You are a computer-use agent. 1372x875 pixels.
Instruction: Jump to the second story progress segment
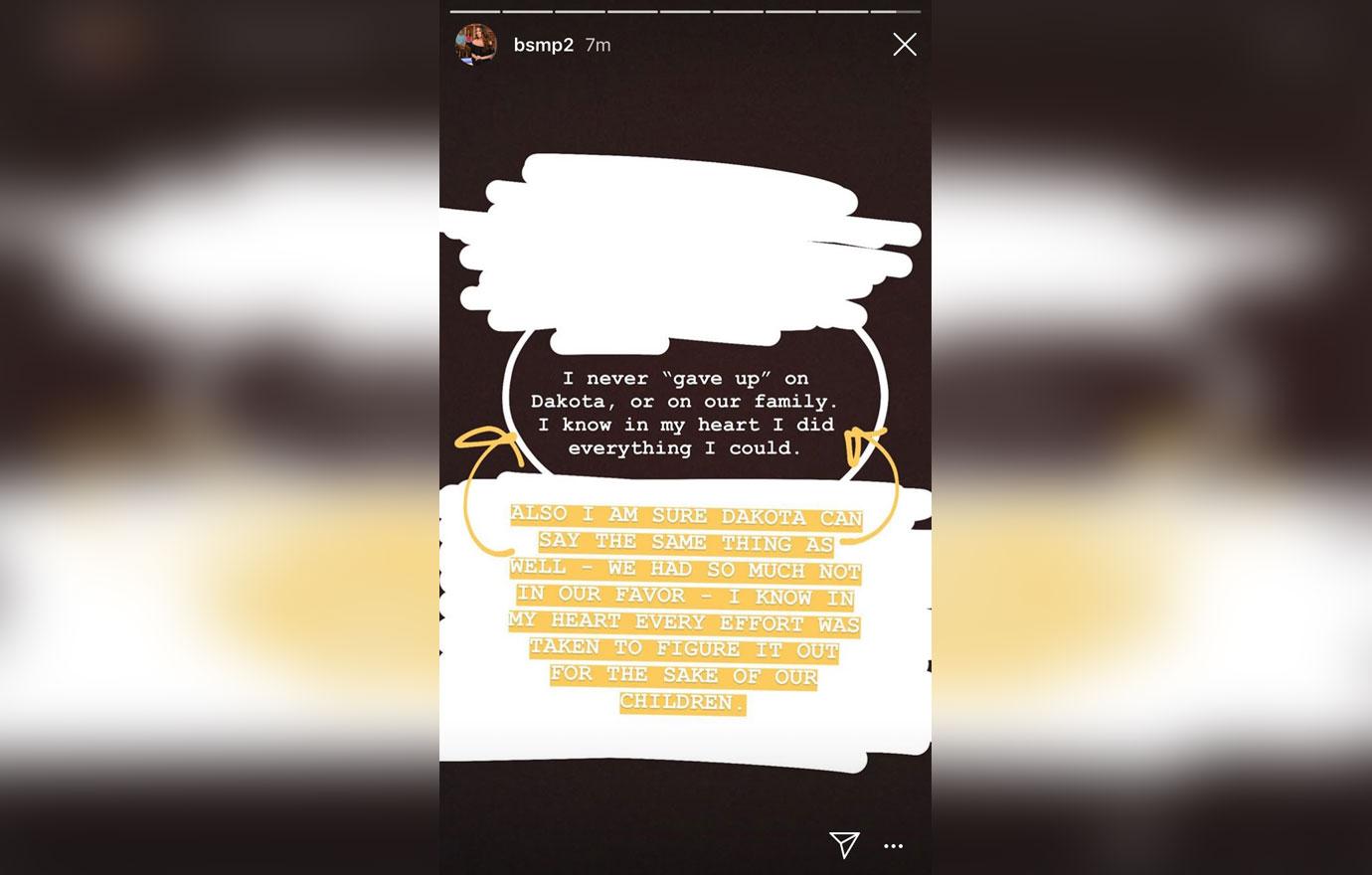528,11
